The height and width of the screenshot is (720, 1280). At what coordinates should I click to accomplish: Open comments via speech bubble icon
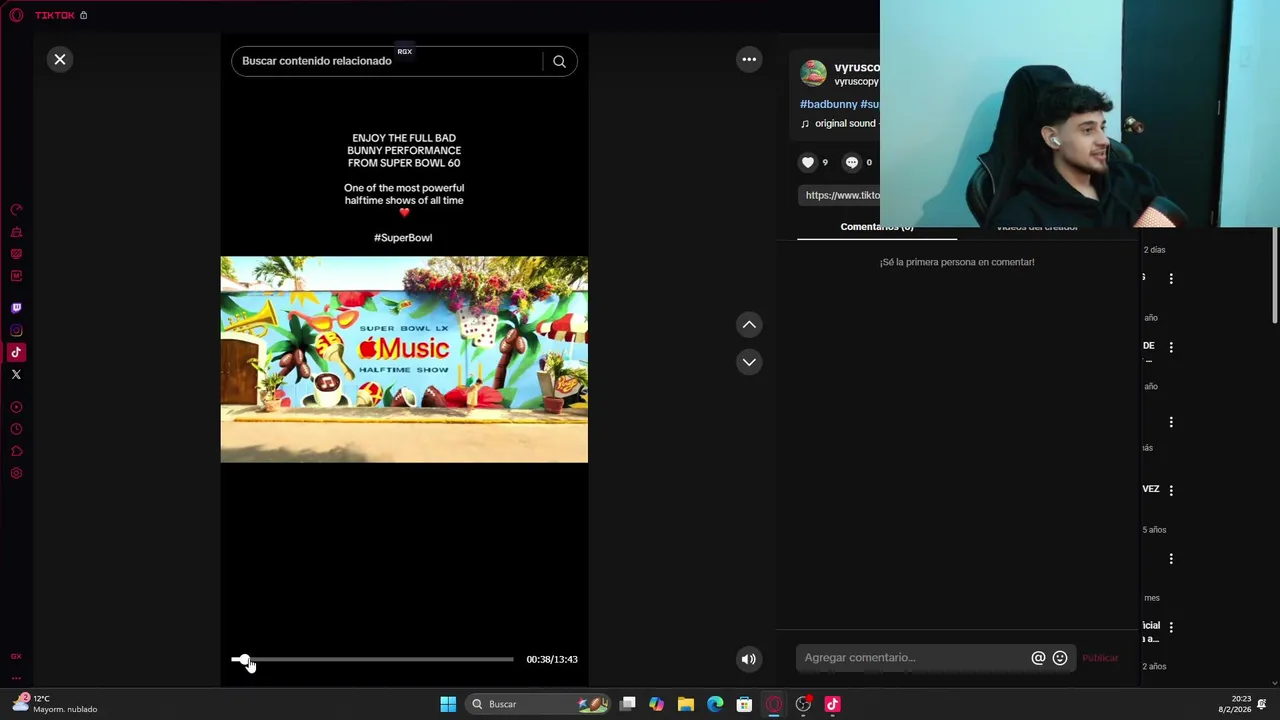click(852, 162)
